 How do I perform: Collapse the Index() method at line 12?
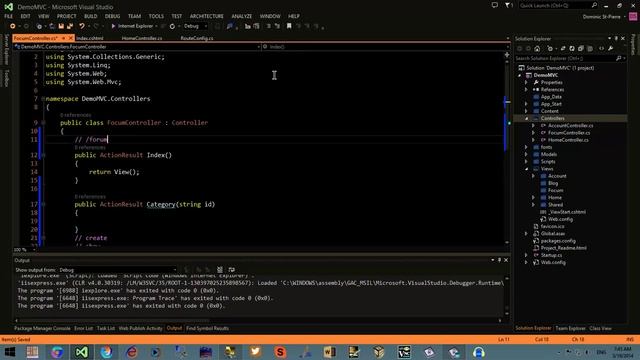pyautogui.click(x=43, y=156)
